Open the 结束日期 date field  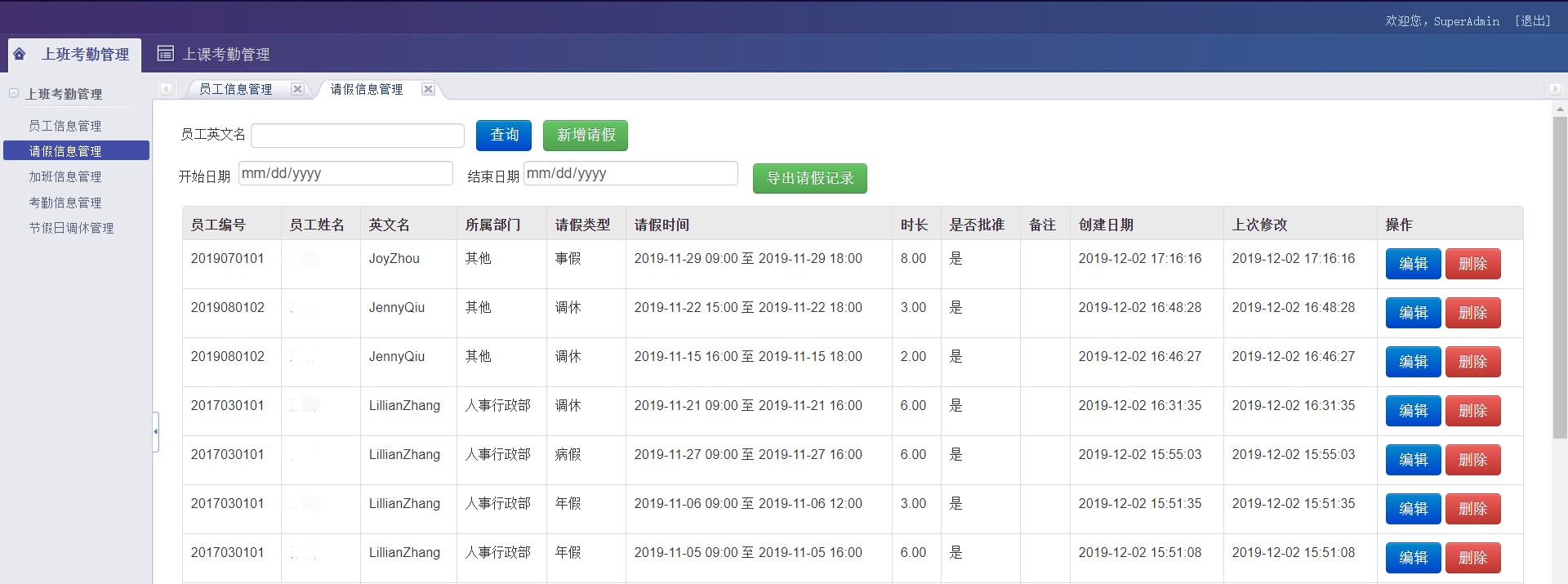point(630,173)
